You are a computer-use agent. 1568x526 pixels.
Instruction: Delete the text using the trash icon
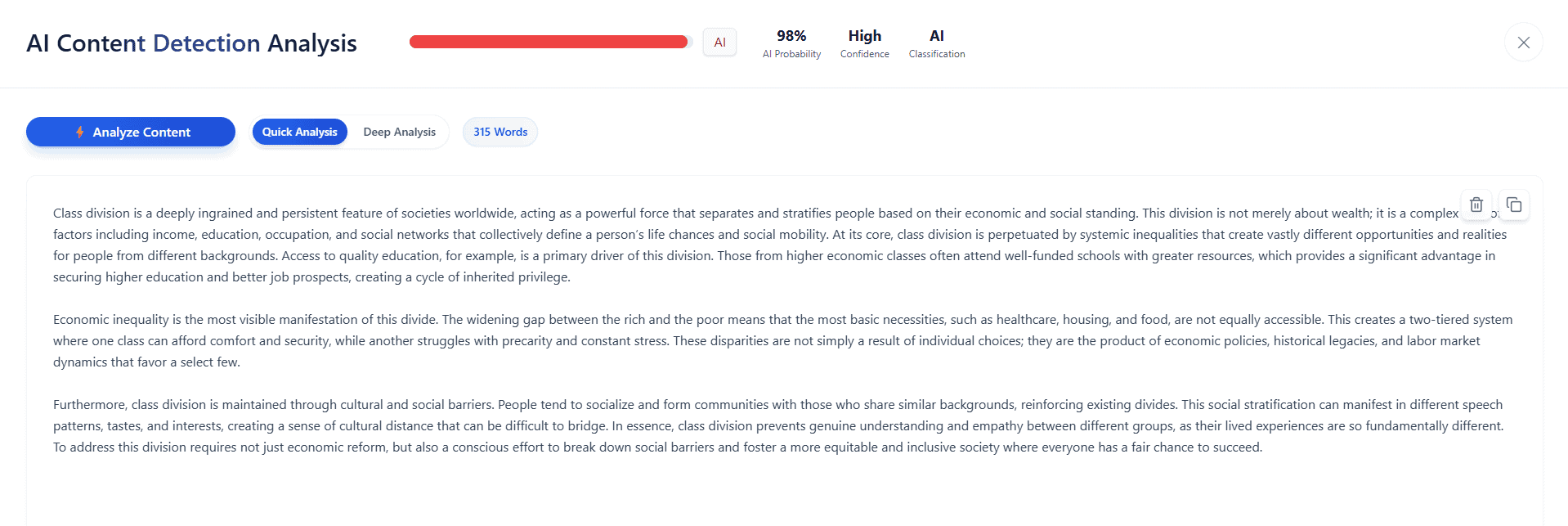point(1476,205)
